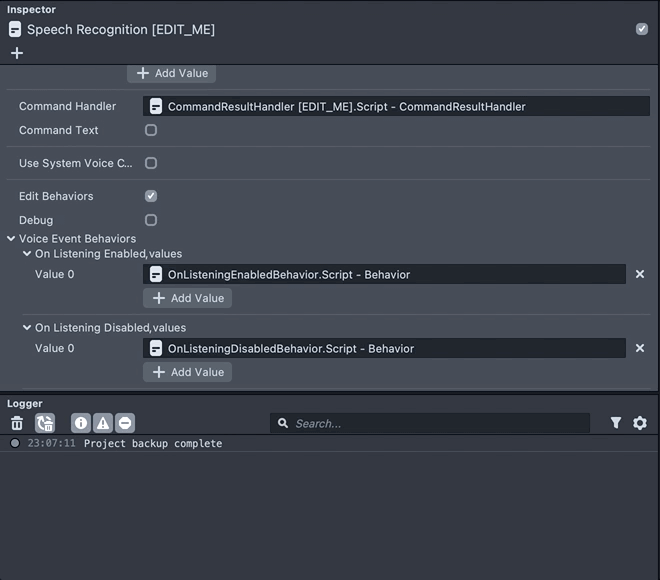Click Add Value under On Listening Enabled

[188, 298]
